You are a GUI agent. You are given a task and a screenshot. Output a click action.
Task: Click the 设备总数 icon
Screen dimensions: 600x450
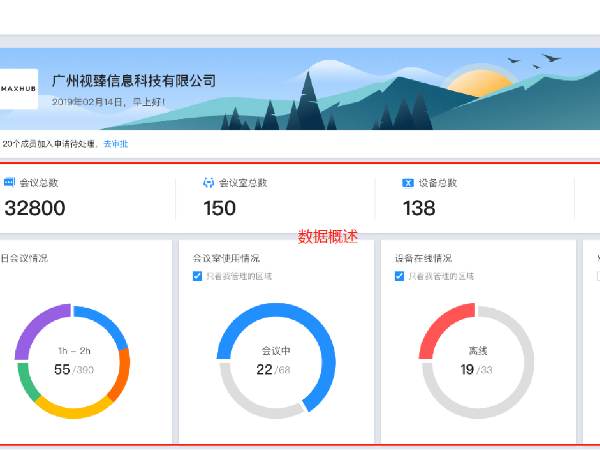[407, 183]
